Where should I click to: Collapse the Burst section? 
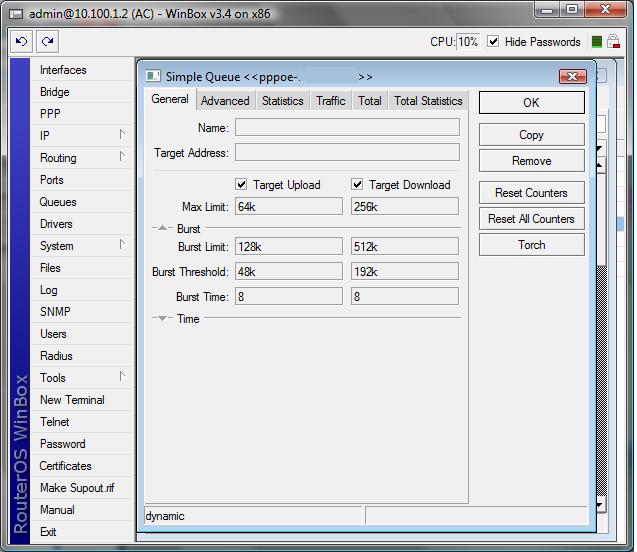tap(162, 228)
